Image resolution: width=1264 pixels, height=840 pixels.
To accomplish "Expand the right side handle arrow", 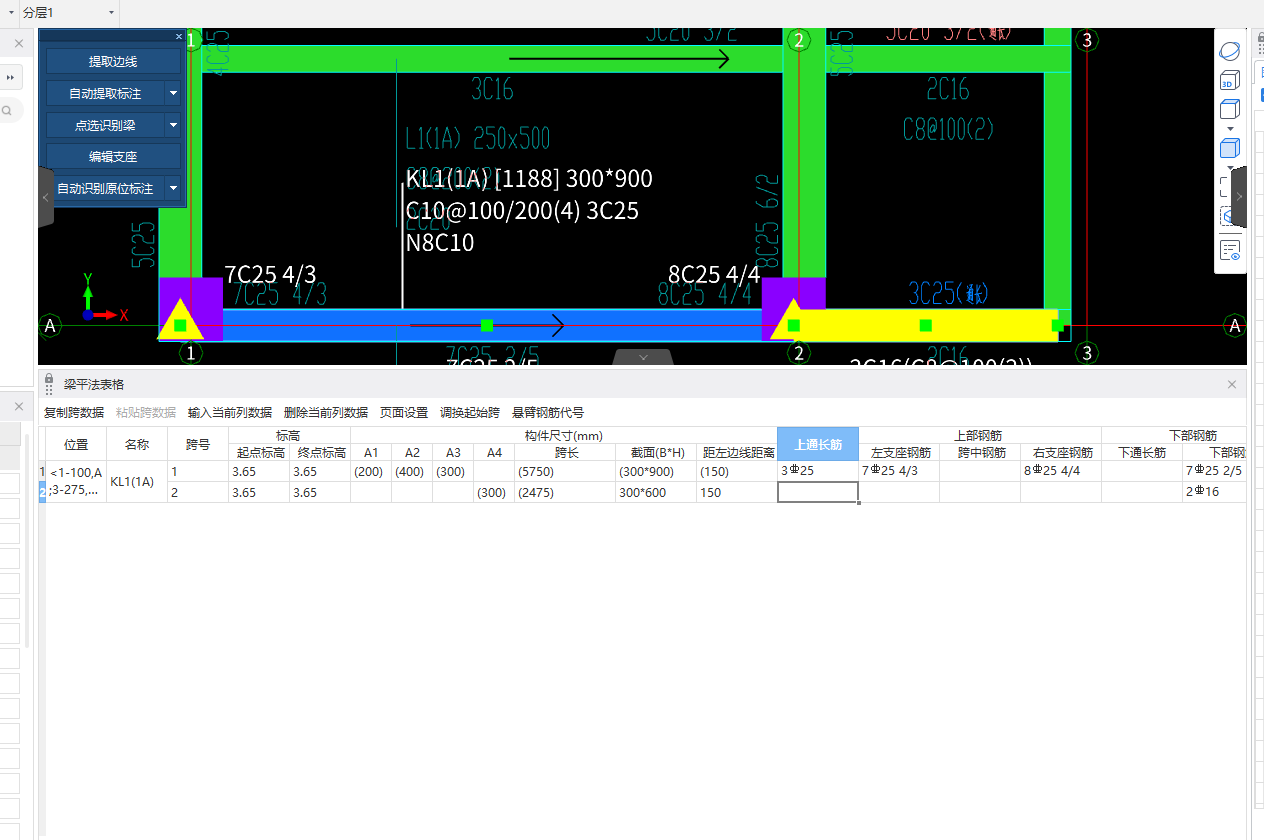I will tap(1240, 198).
